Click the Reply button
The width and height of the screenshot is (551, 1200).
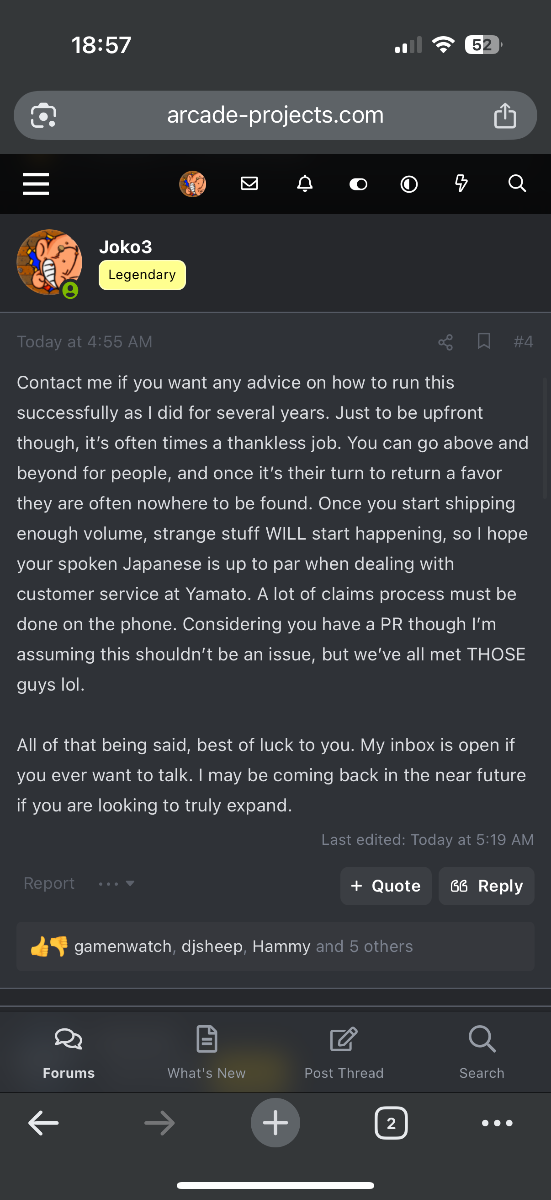pos(487,886)
